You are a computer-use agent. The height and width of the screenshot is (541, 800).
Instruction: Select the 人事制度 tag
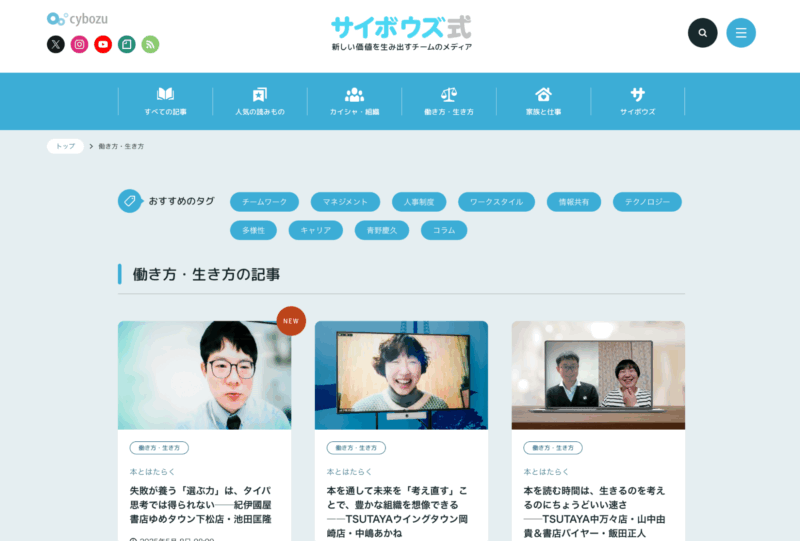coord(419,202)
